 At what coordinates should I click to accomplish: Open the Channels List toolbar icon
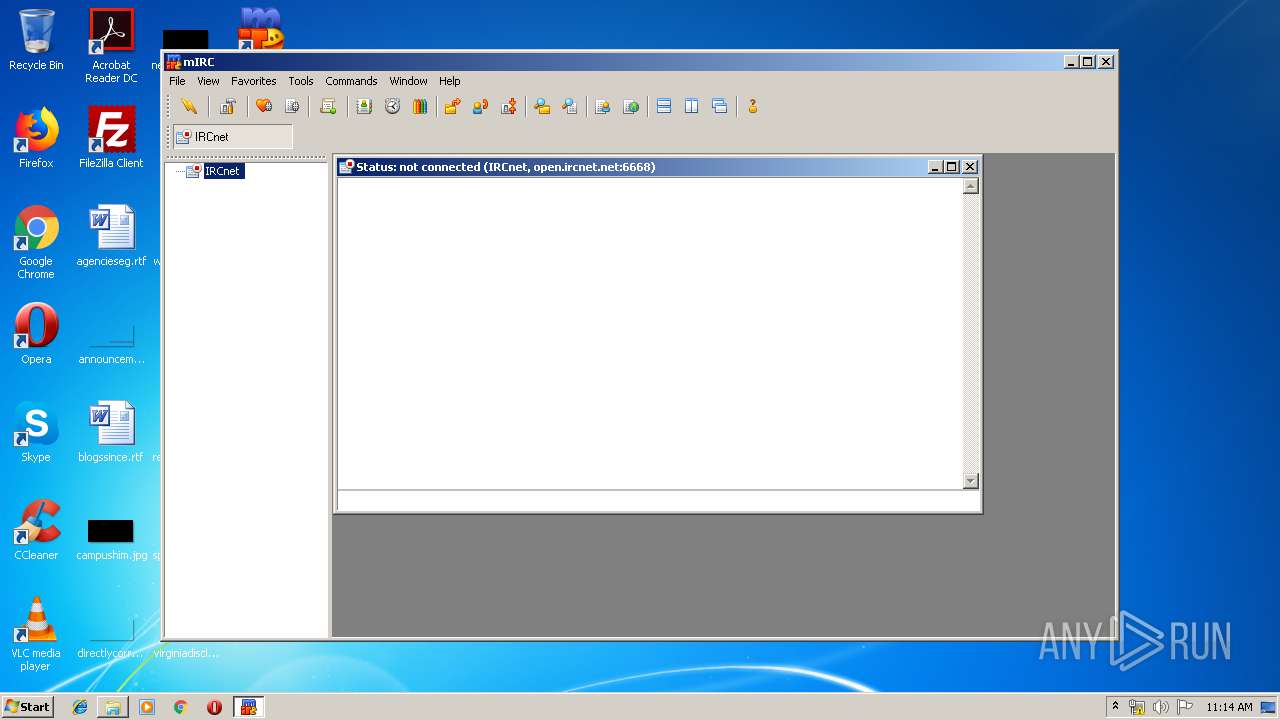292,107
